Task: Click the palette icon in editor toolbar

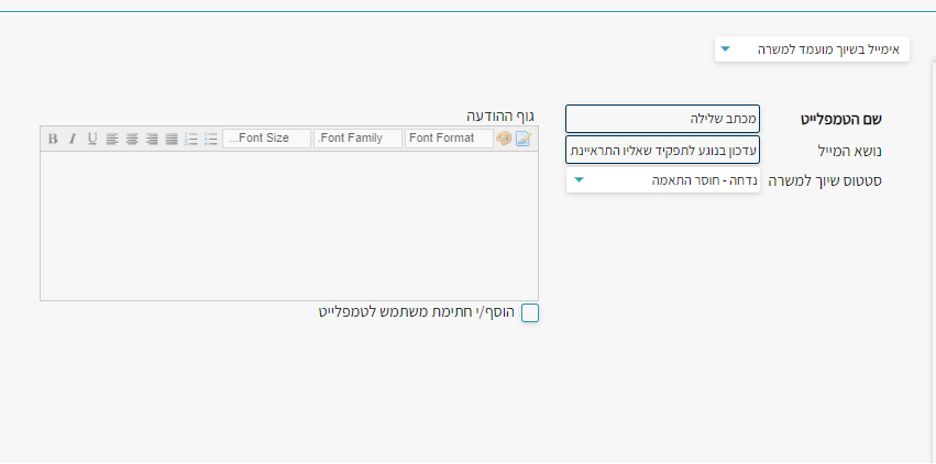Action: [504, 138]
